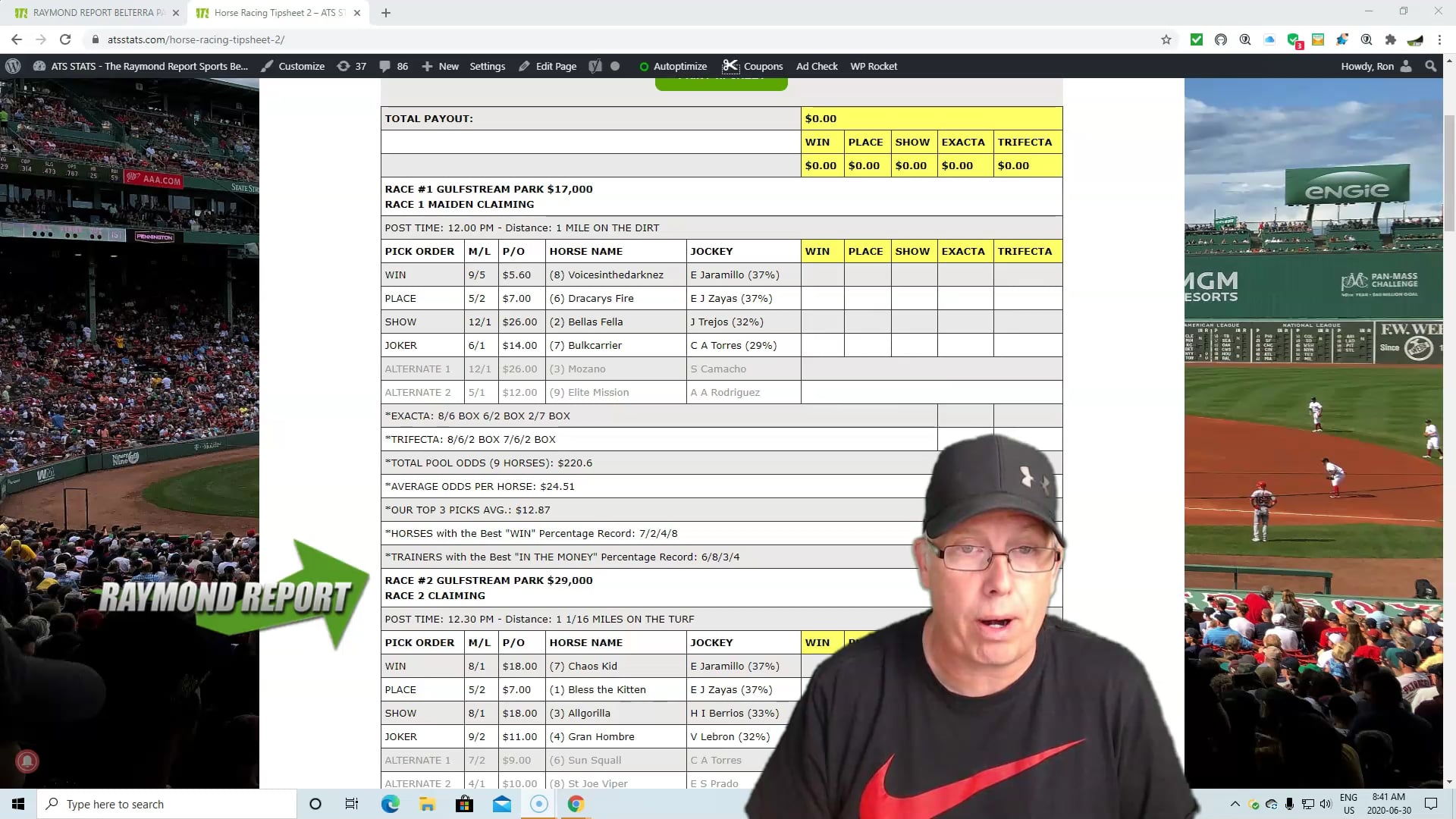Viewport: 1456px width, 819px height.
Task: Open the Howdy, Ron account menu
Action: pos(1376,66)
